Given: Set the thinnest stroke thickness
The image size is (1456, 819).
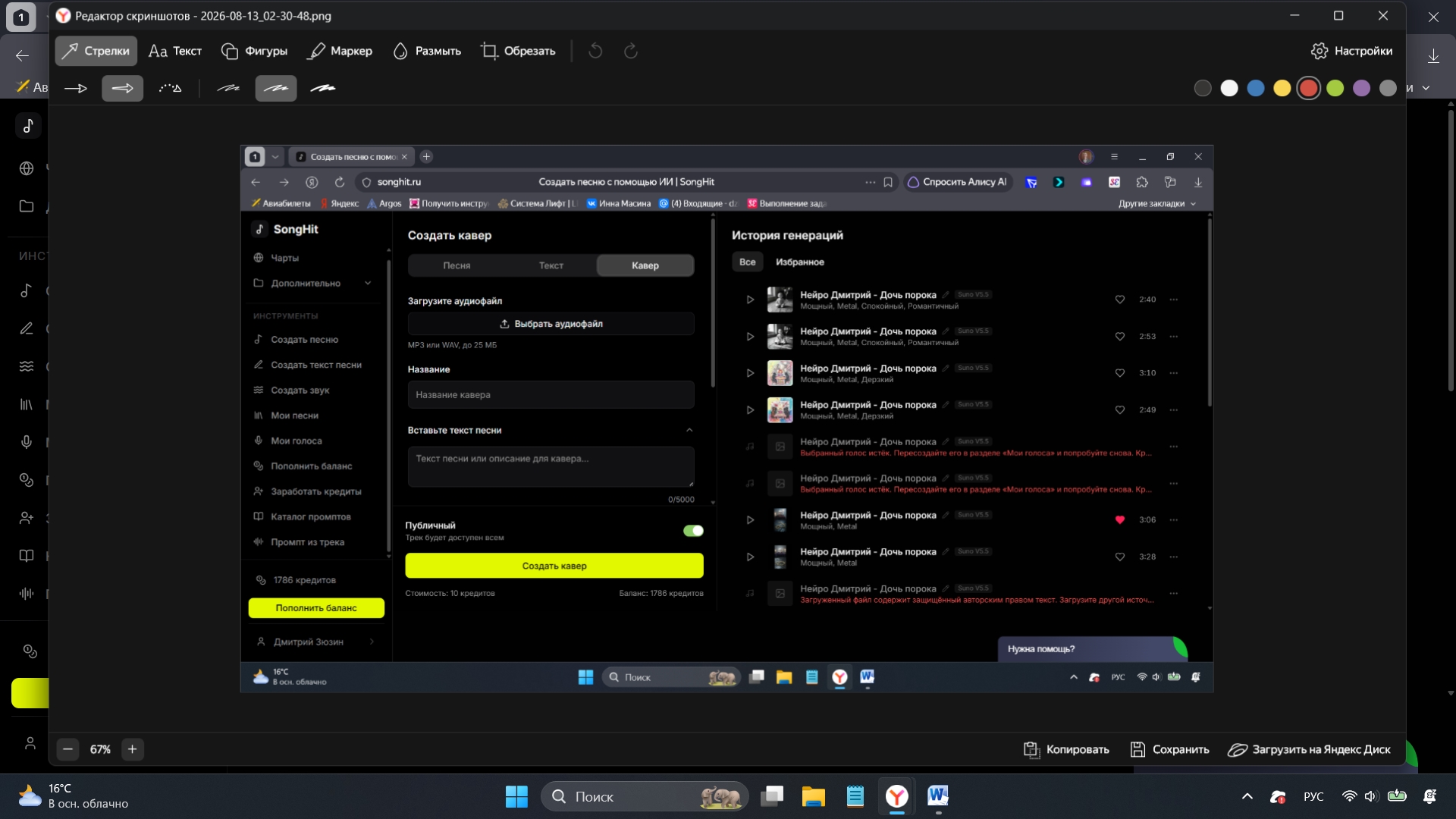Looking at the screenshot, I should pyautogui.click(x=228, y=88).
